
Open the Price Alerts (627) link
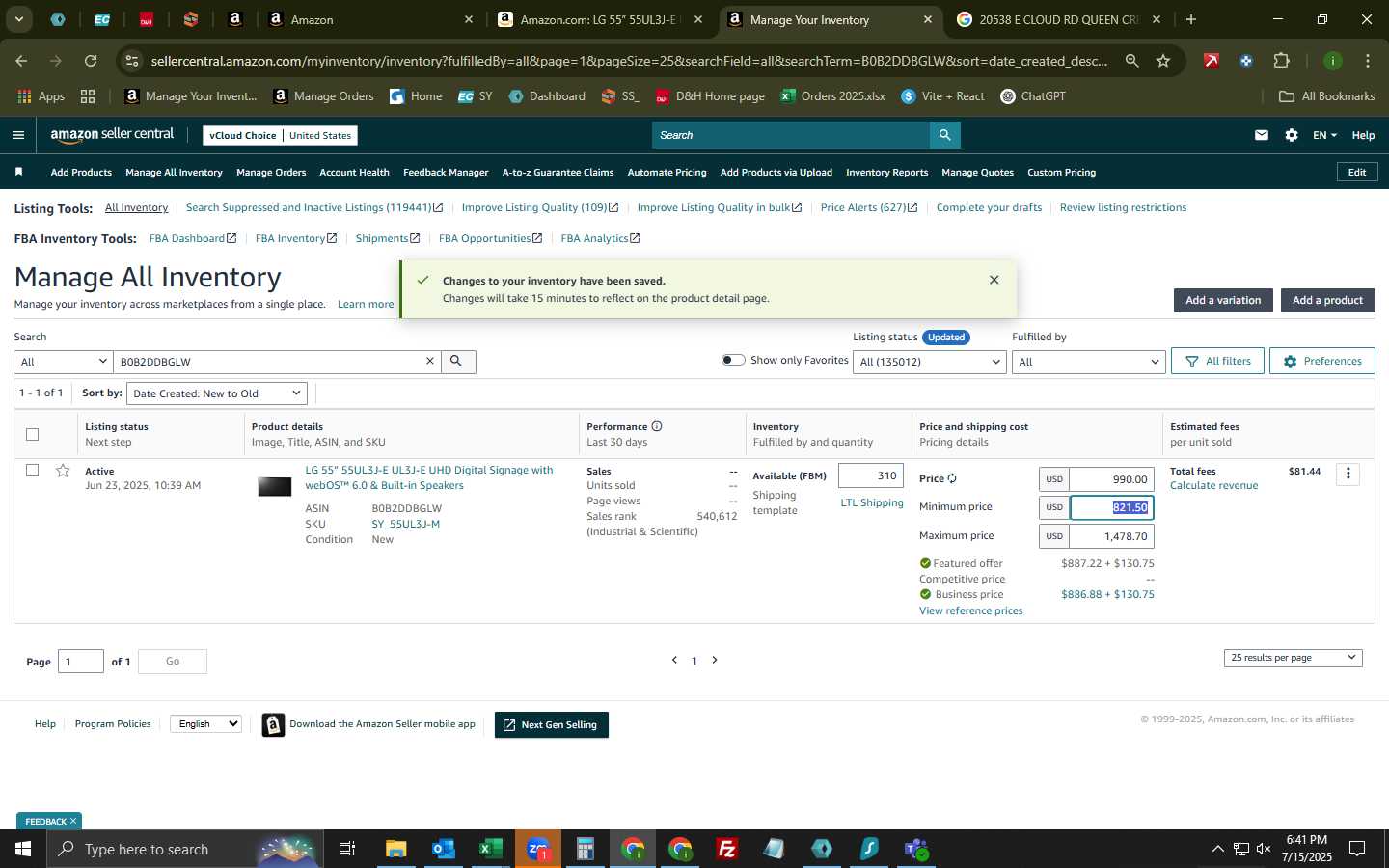point(868,207)
